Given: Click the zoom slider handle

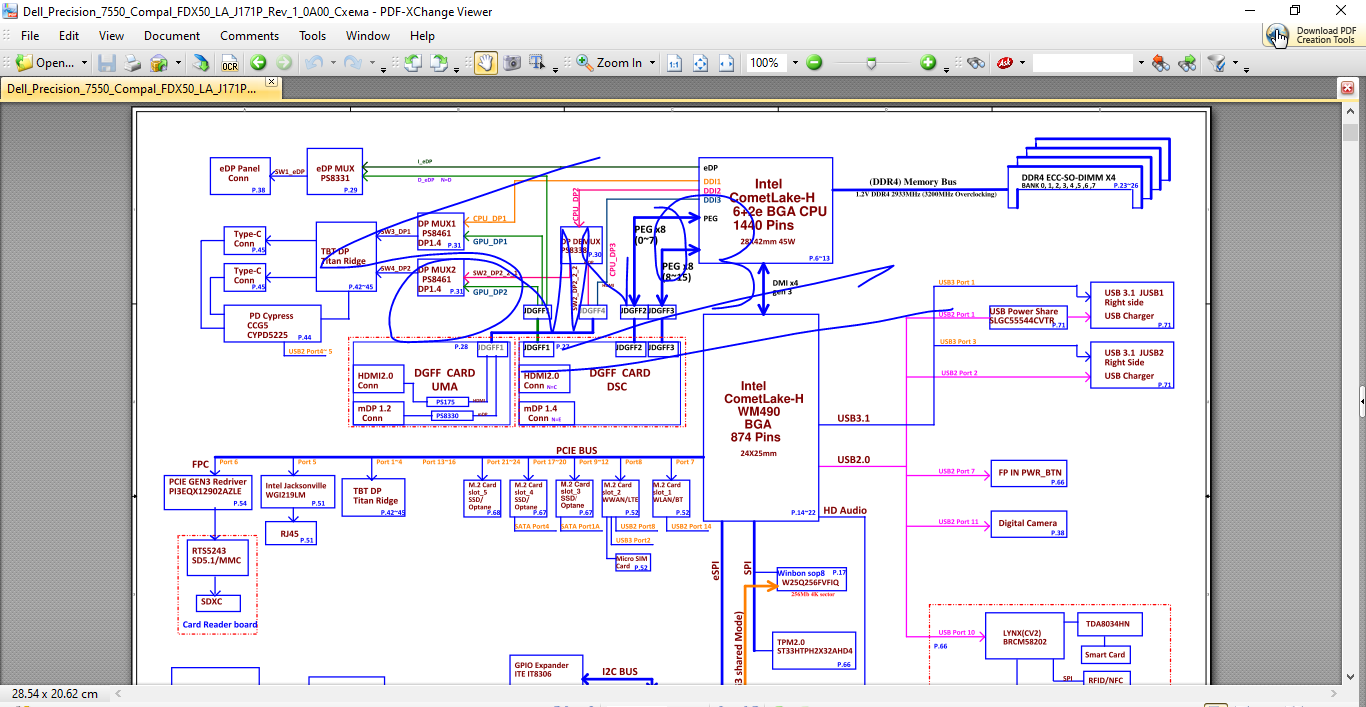Looking at the screenshot, I should tap(871, 62).
